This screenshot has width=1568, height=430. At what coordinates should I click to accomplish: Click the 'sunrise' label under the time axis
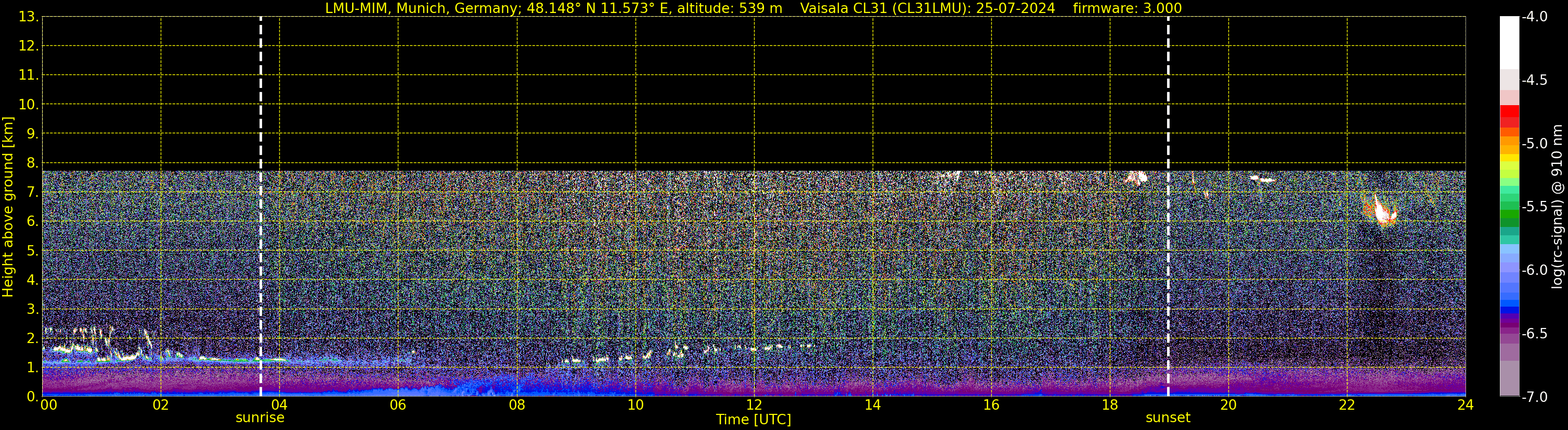260,418
